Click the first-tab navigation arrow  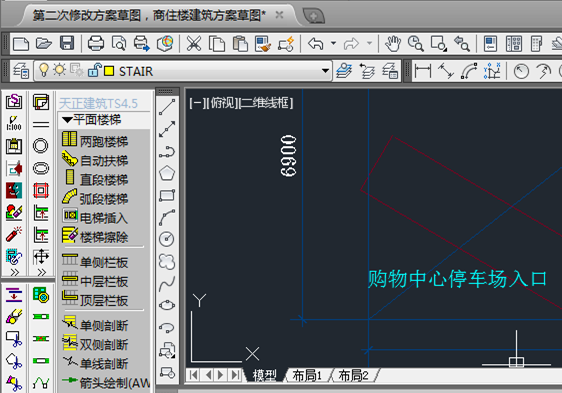(194, 375)
